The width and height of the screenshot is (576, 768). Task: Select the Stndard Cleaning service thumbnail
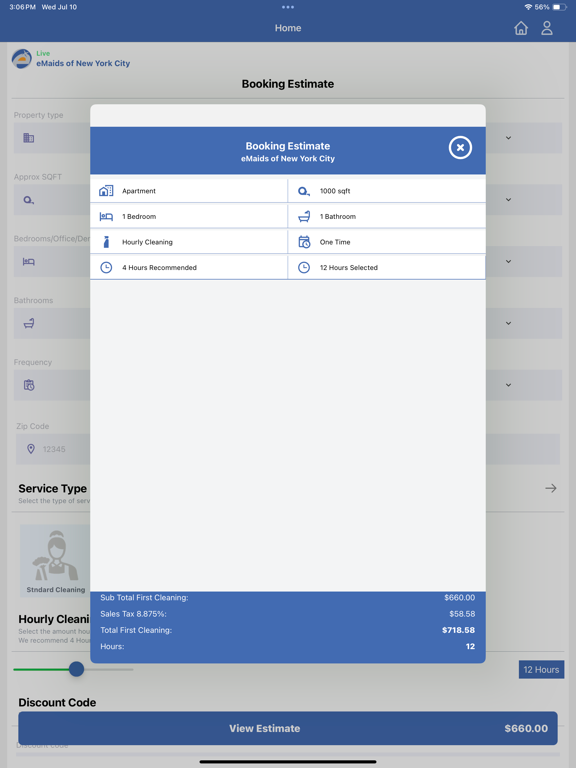[x=55, y=560]
